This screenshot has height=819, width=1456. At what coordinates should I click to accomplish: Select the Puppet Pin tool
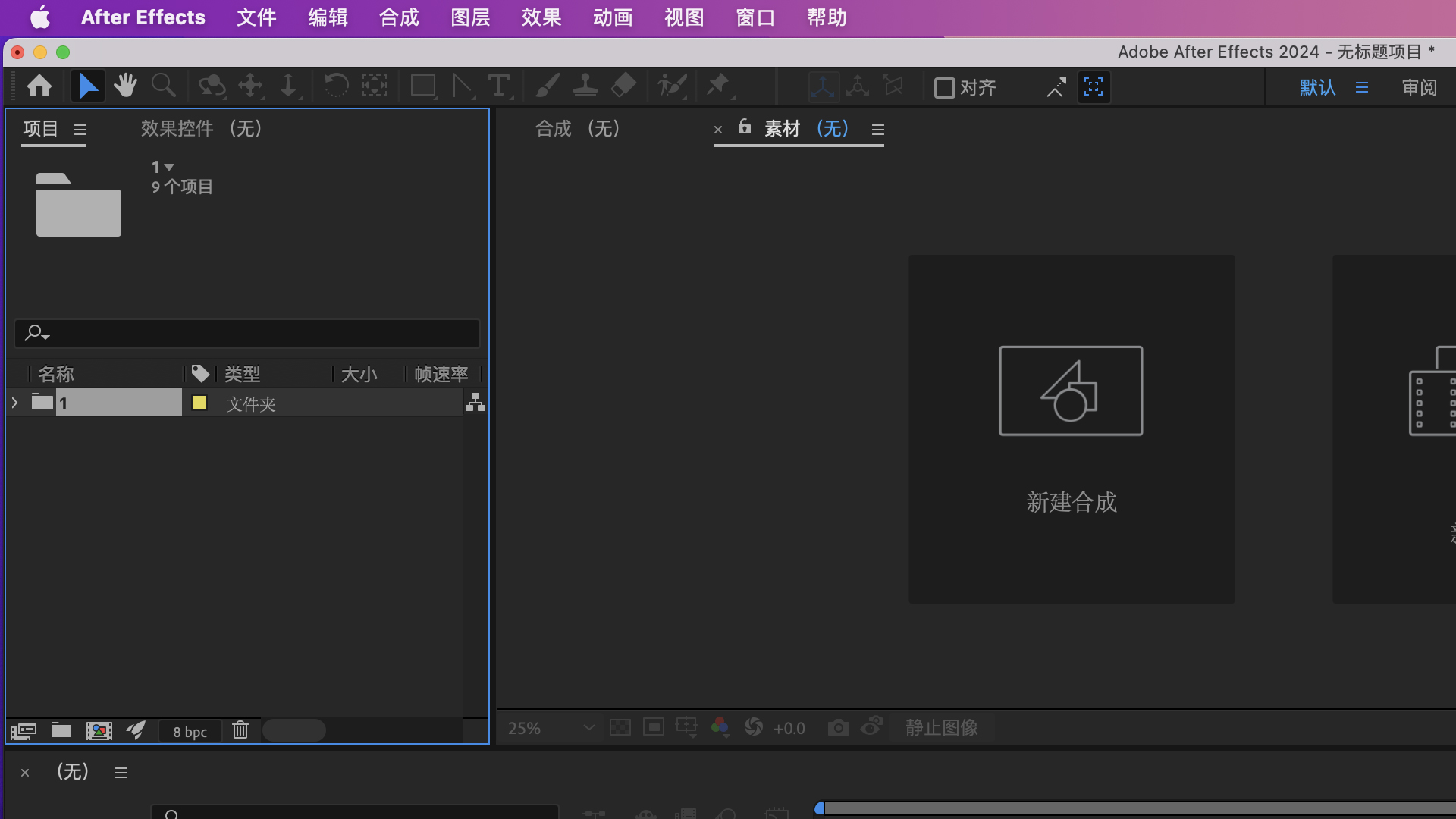pyautogui.click(x=718, y=86)
